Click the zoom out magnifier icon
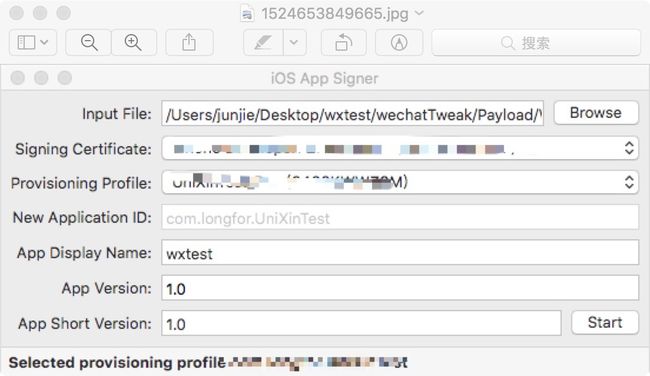 89,42
